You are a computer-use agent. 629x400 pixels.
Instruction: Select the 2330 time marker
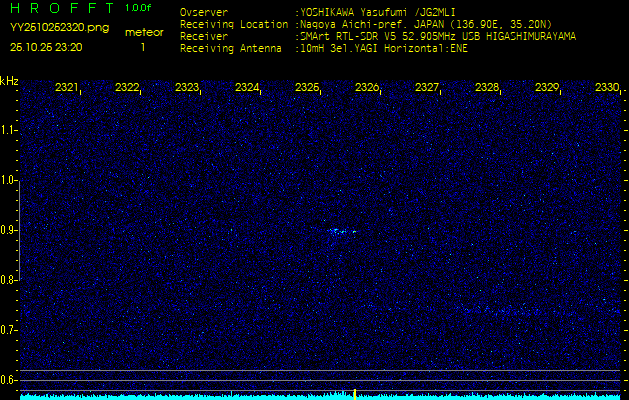606,88
